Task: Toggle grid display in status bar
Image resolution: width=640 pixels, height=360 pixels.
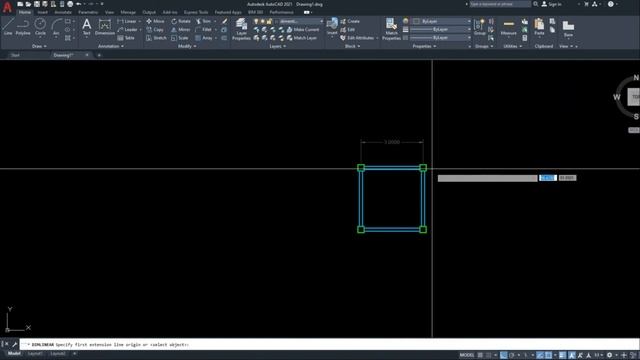Action: 480,355
